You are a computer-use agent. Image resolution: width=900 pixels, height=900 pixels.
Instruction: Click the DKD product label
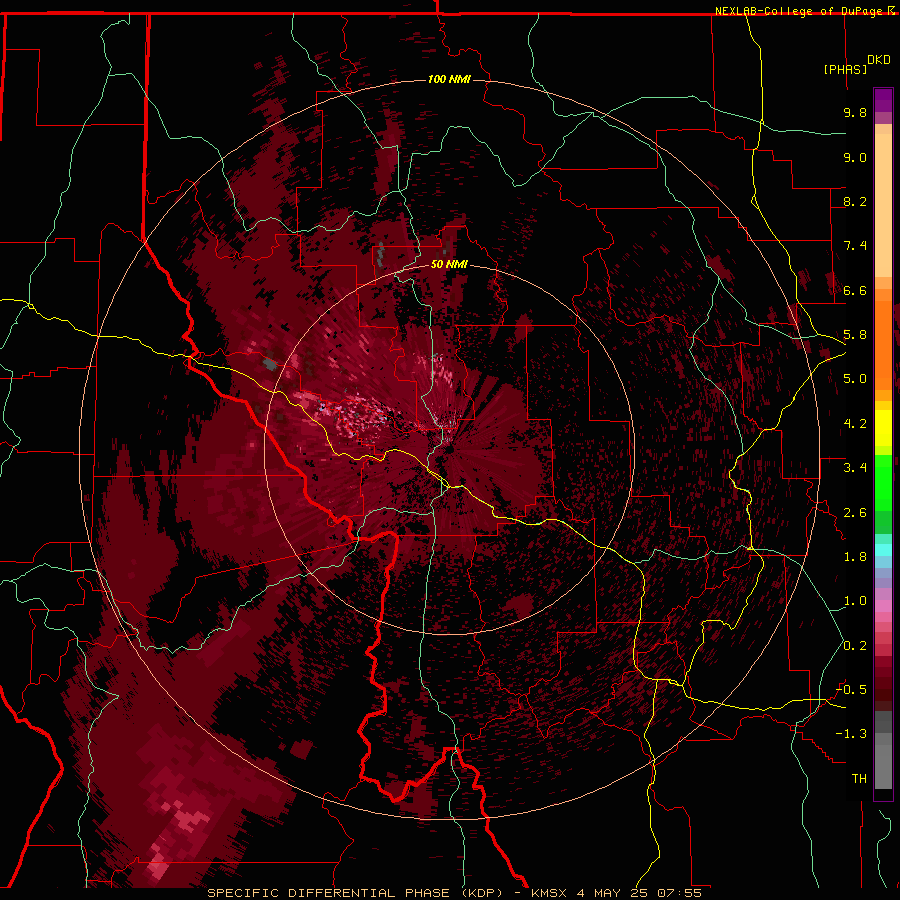pos(878,60)
